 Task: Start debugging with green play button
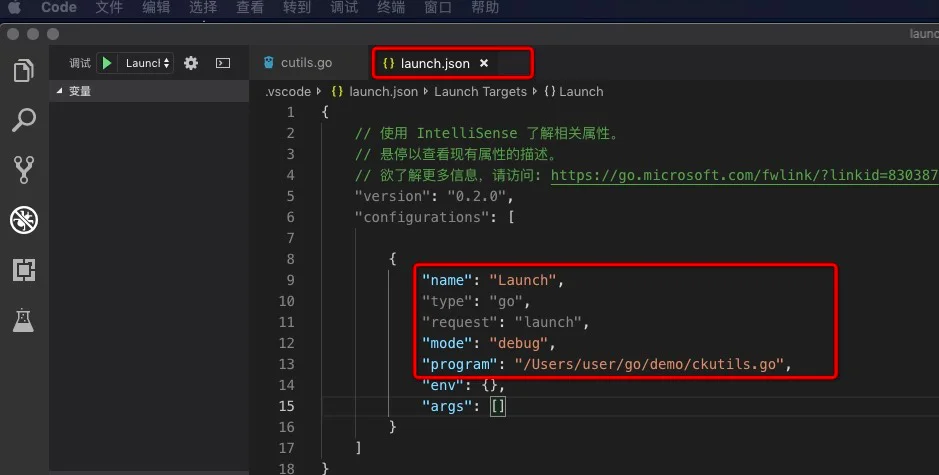[106, 63]
